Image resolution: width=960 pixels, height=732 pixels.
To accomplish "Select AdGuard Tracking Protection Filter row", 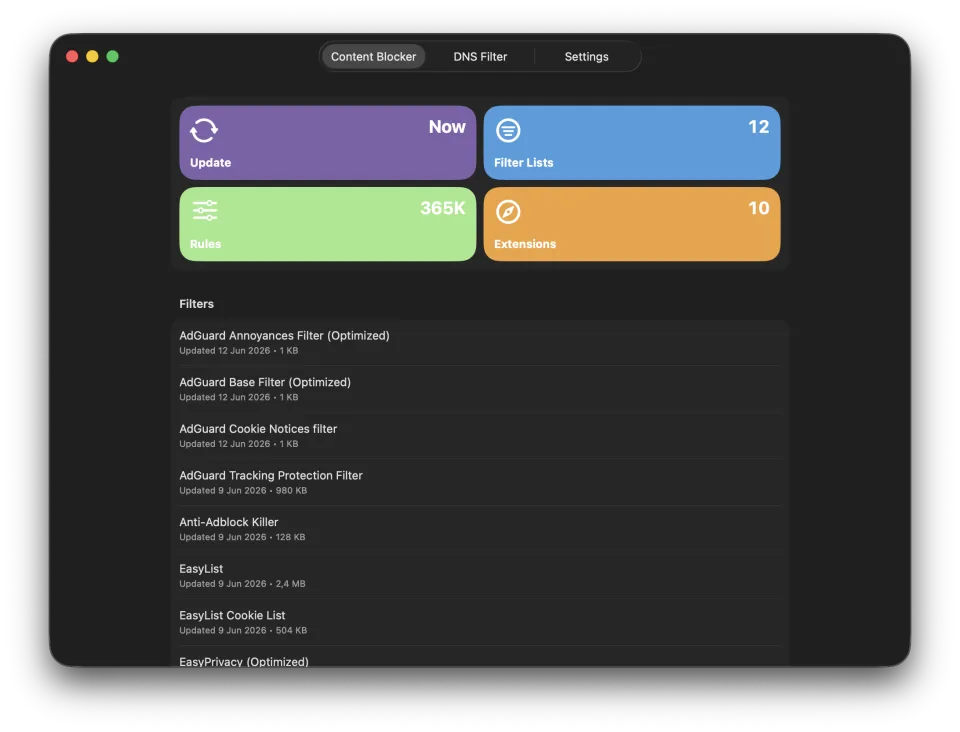I will 480,482.
